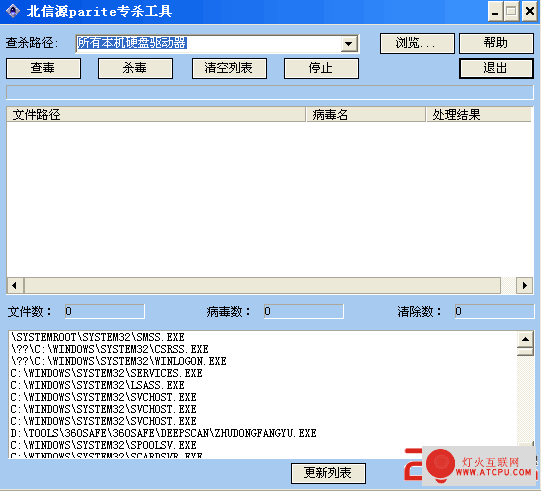Select the WINLOGON.EXE process entry
The width and height of the screenshot is (541, 491).
click(x=119, y=361)
